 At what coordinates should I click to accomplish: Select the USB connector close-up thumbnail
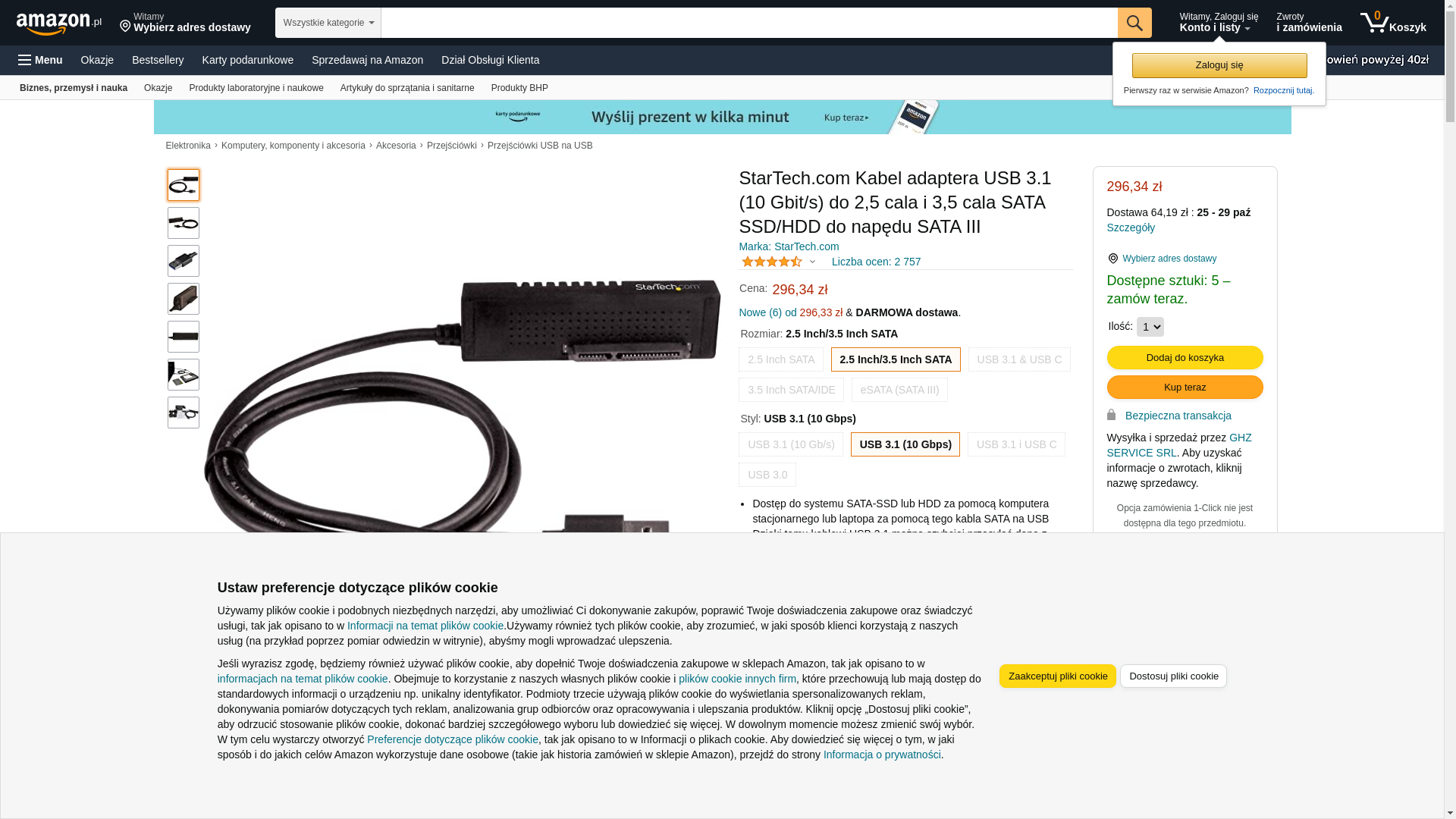(x=184, y=261)
